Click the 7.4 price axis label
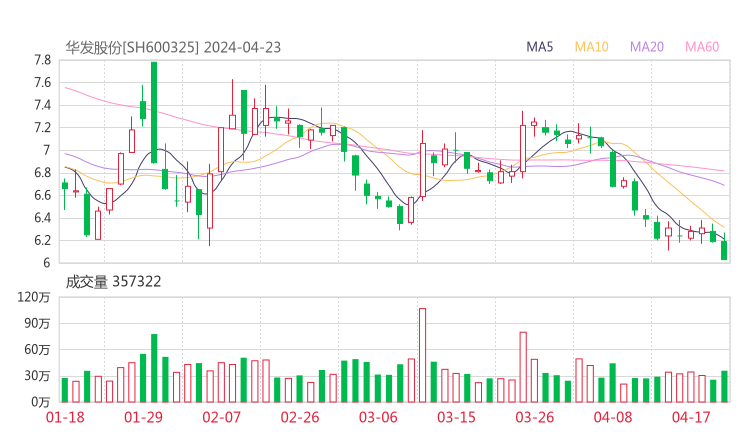 pyautogui.click(x=42, y=105)
